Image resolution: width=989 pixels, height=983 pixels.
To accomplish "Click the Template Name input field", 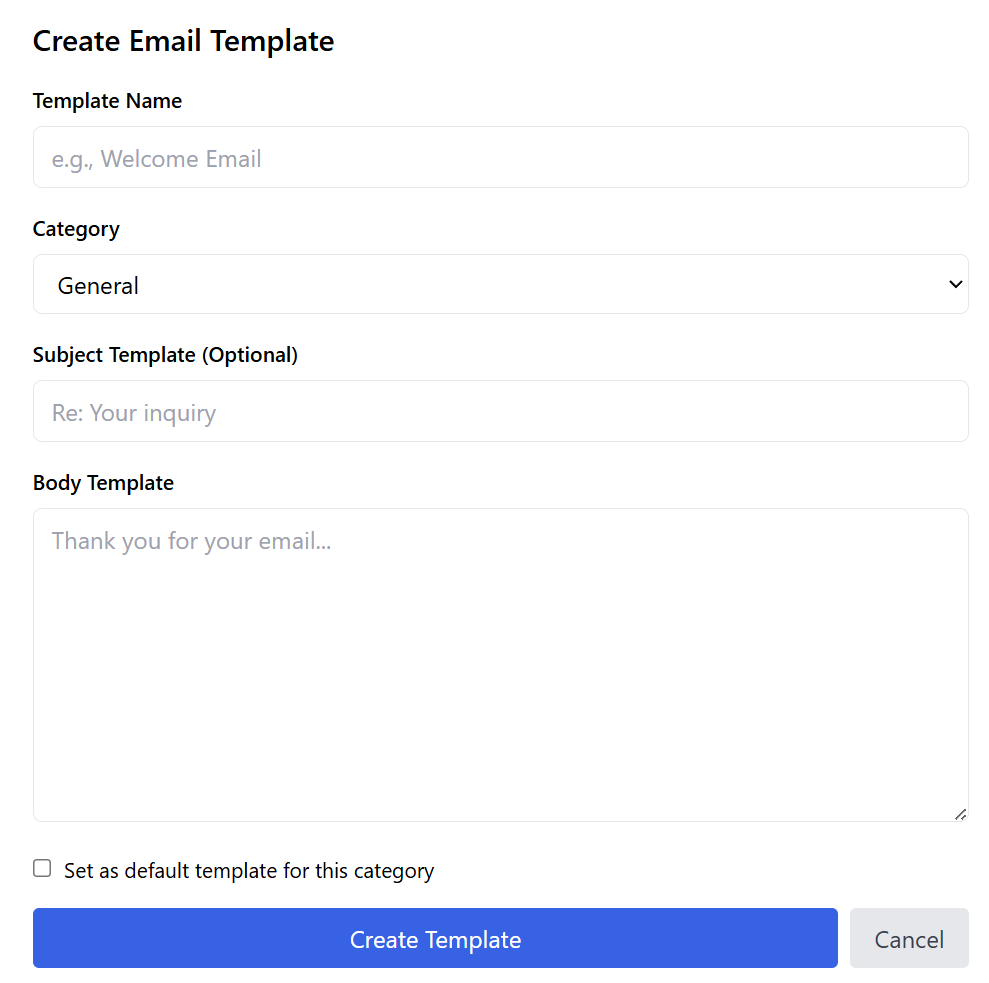I will [500, 157].
